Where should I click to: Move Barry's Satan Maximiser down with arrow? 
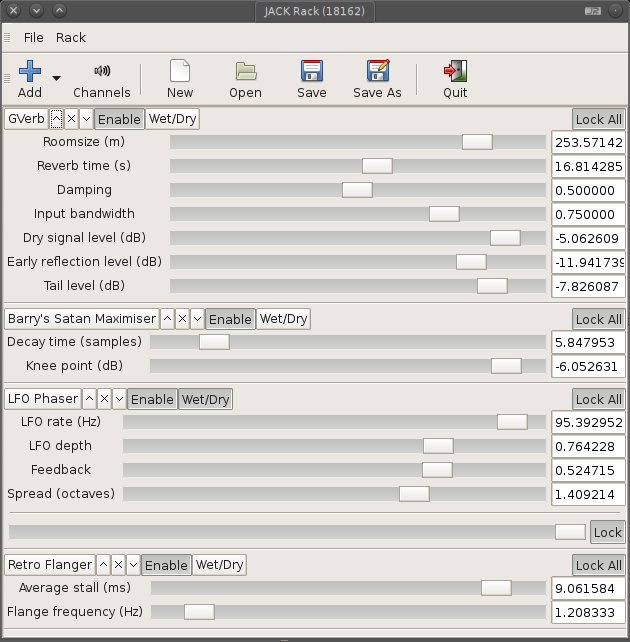[x=197, y=319]
